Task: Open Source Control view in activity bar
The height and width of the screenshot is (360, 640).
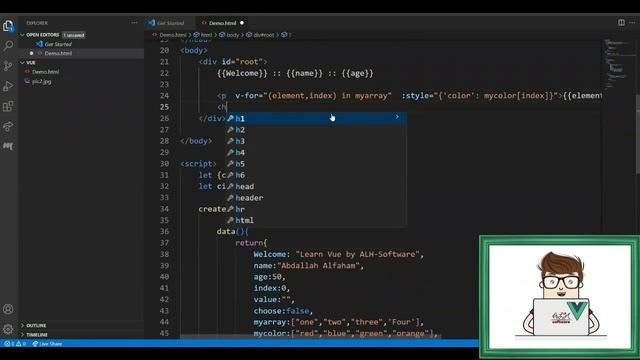Action: [x=8, y=66]
